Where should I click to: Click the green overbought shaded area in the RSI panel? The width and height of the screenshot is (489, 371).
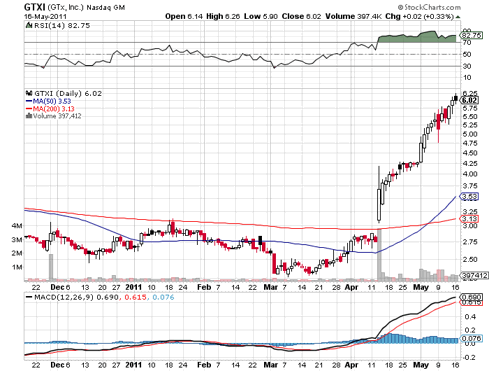pos(417,37)
